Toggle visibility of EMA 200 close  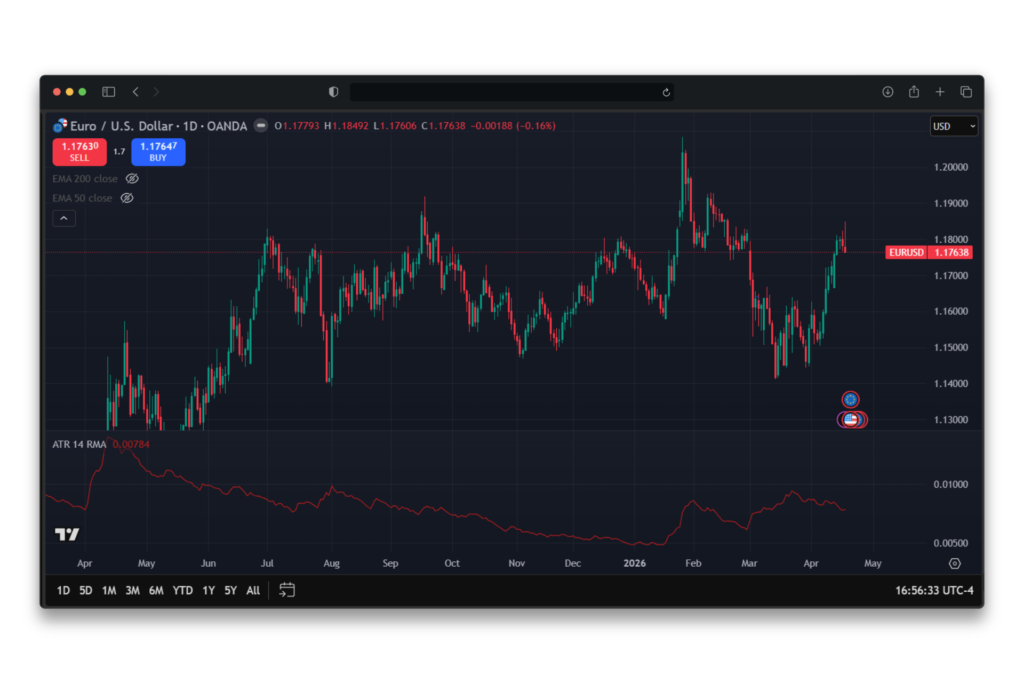[131, 178]
